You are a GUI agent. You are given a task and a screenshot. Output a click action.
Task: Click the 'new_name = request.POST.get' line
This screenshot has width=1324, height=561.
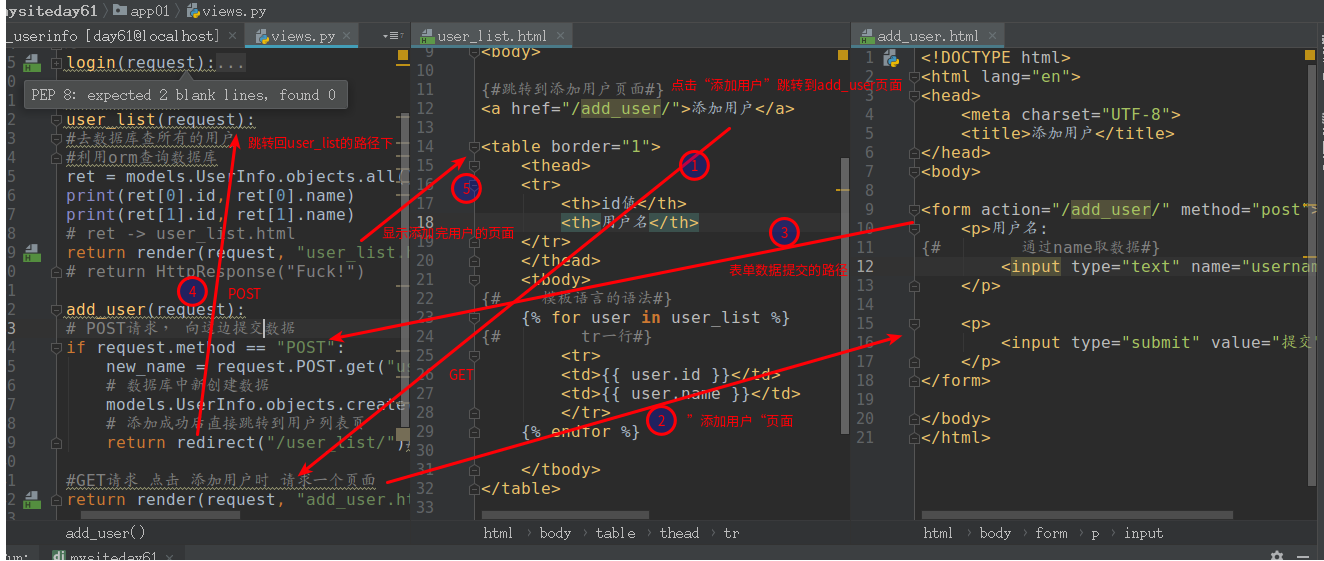(258, 367)
